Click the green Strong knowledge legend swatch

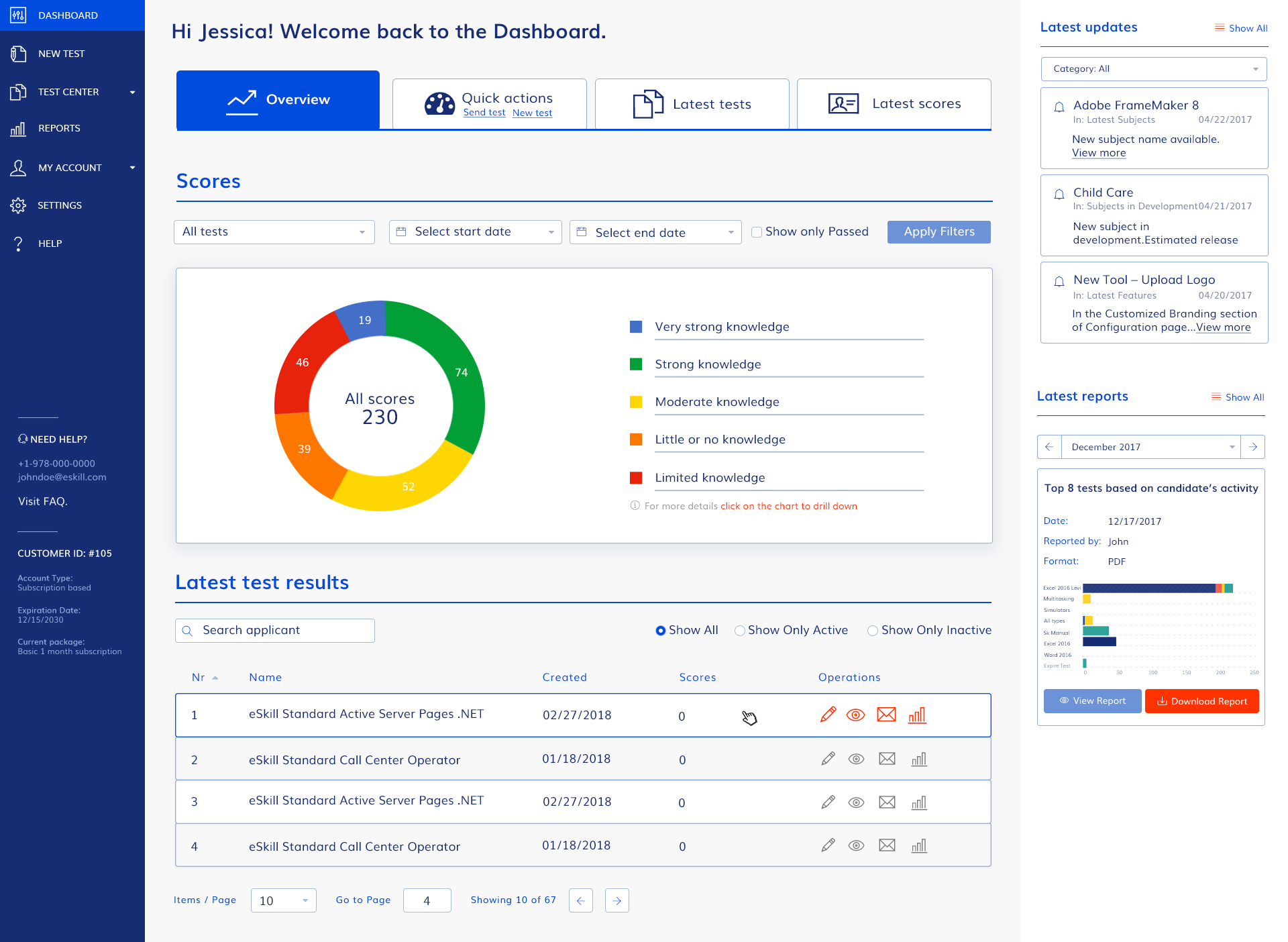[x=636, y=364]
